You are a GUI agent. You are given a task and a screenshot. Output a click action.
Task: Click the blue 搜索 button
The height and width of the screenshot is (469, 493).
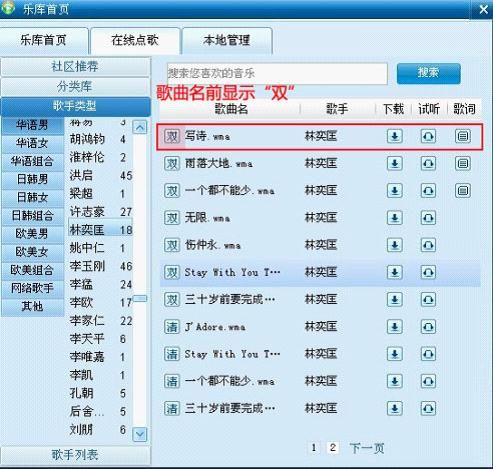pos(429,73)
